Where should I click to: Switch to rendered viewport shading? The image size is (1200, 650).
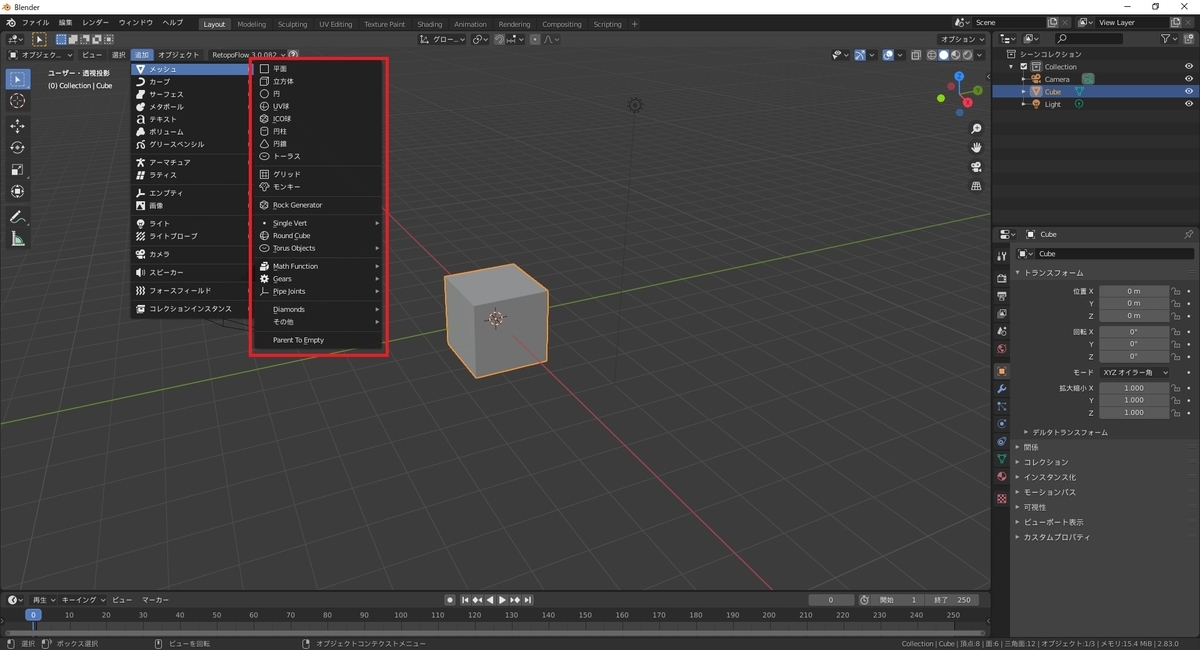pyautogui.click(x=968, y=55)
